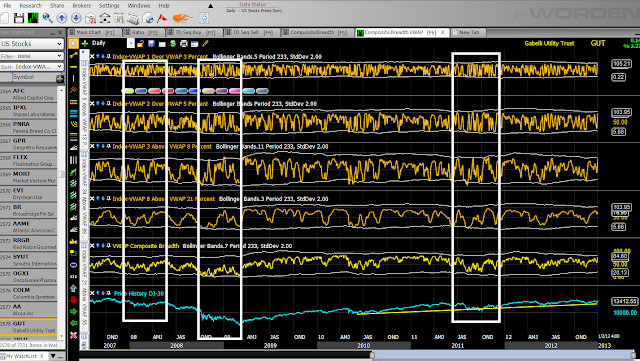Select the pointer arrow drawing tool
The image size is (640, 361).
(73, 44)
